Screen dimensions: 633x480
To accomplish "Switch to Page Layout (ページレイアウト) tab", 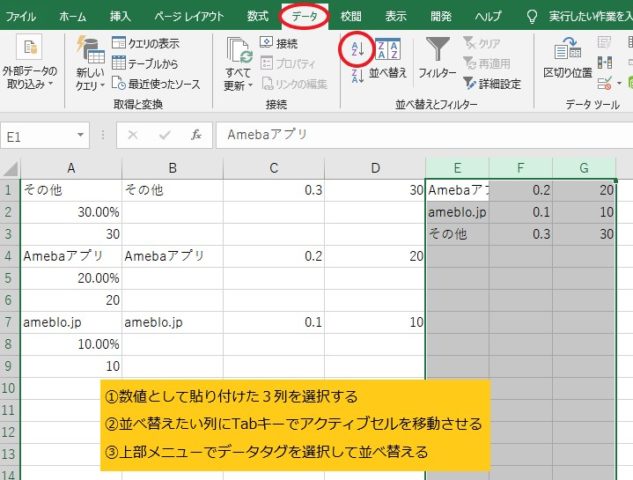I will [x=189, y=16].
